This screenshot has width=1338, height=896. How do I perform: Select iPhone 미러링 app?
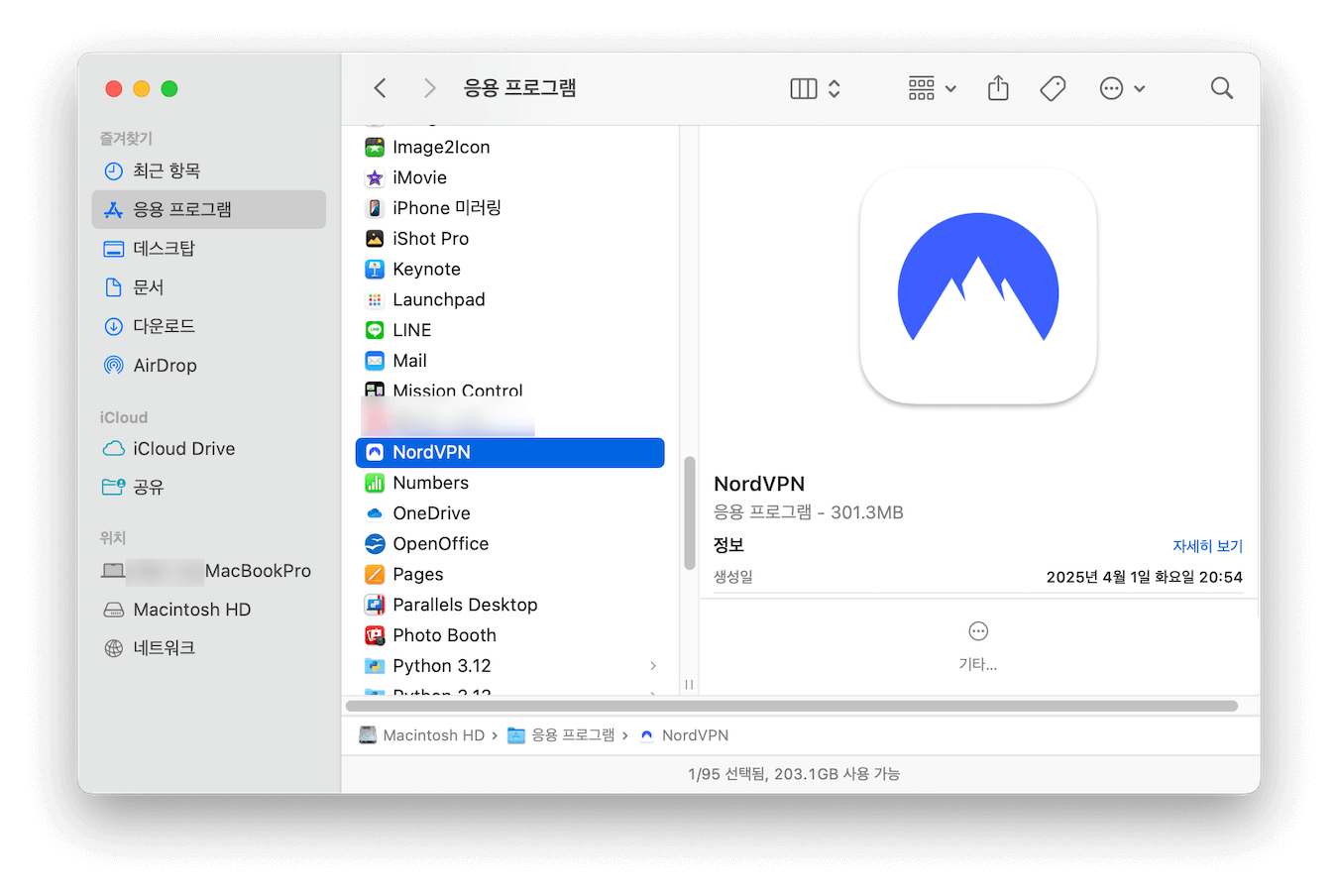[x=509, y=208]
